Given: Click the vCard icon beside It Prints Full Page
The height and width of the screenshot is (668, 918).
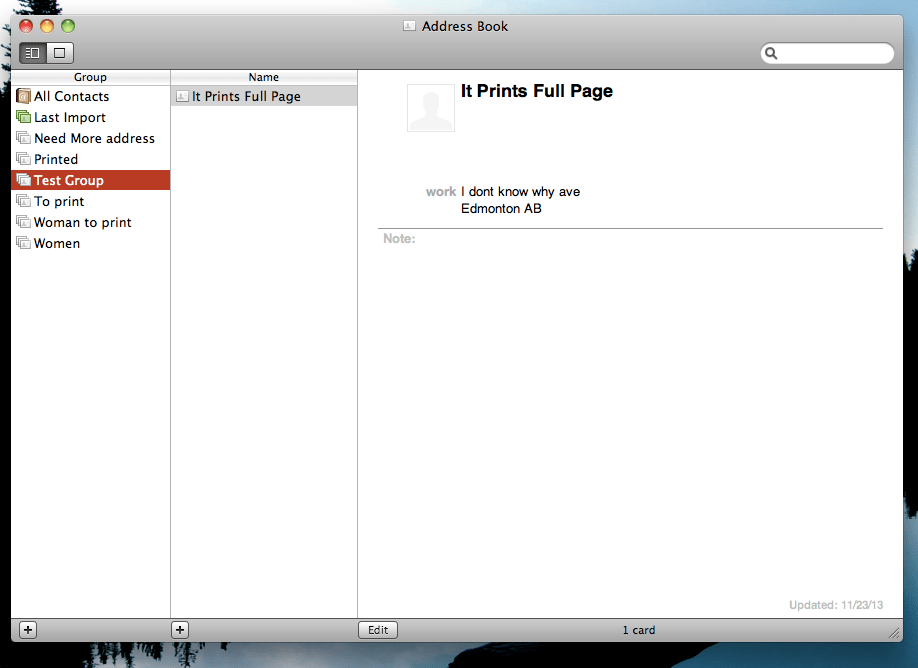Looking at the screenshot, I should pos(183,96).
